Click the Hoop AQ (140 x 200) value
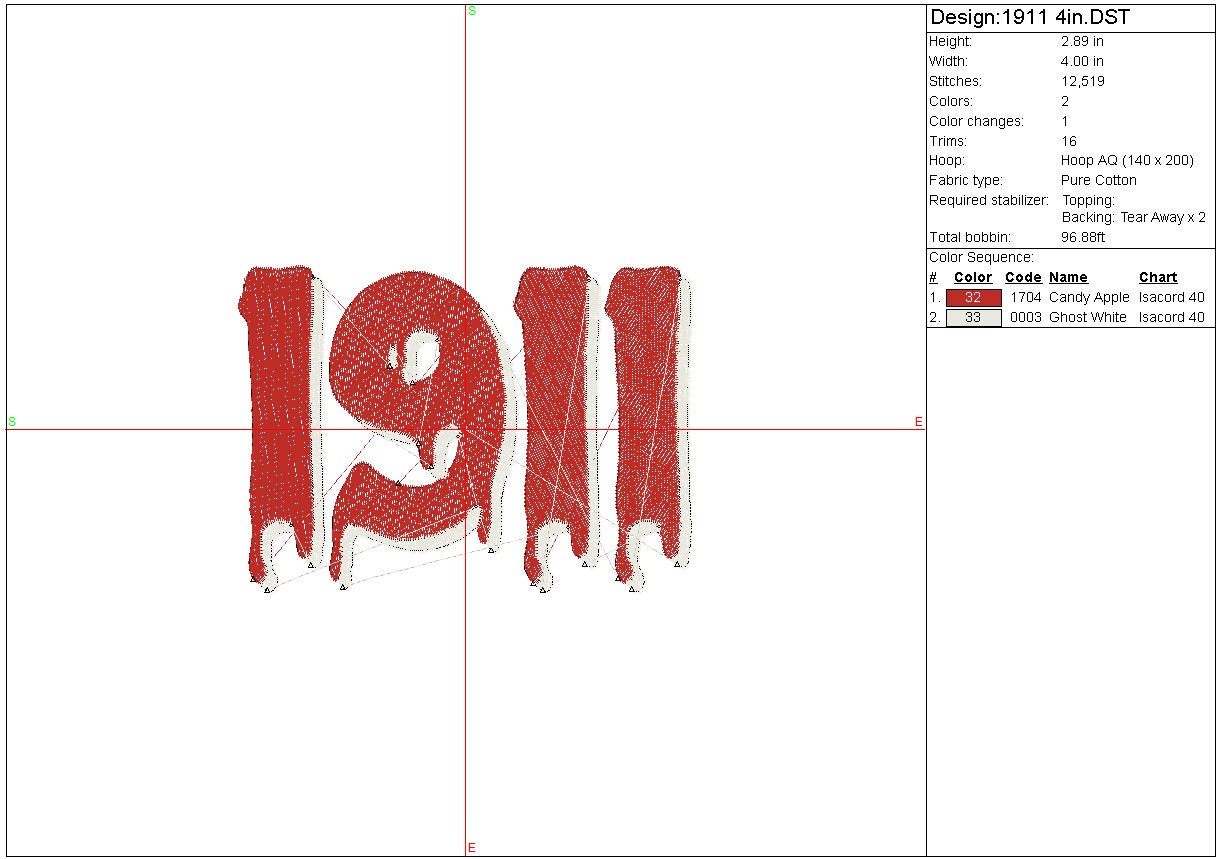Screen dimensions: 1222x859 click(1127, 160)
